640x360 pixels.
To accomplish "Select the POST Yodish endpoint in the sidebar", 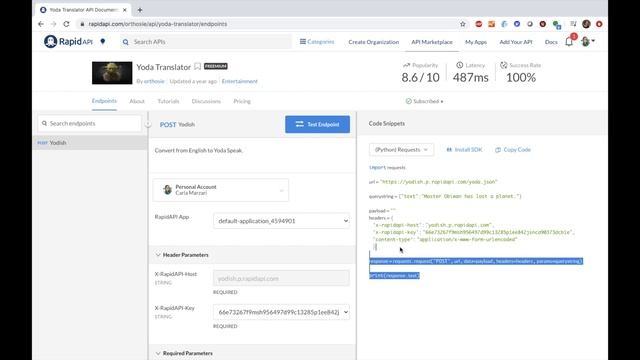I will pyautogui.click(x=90, y=143).
